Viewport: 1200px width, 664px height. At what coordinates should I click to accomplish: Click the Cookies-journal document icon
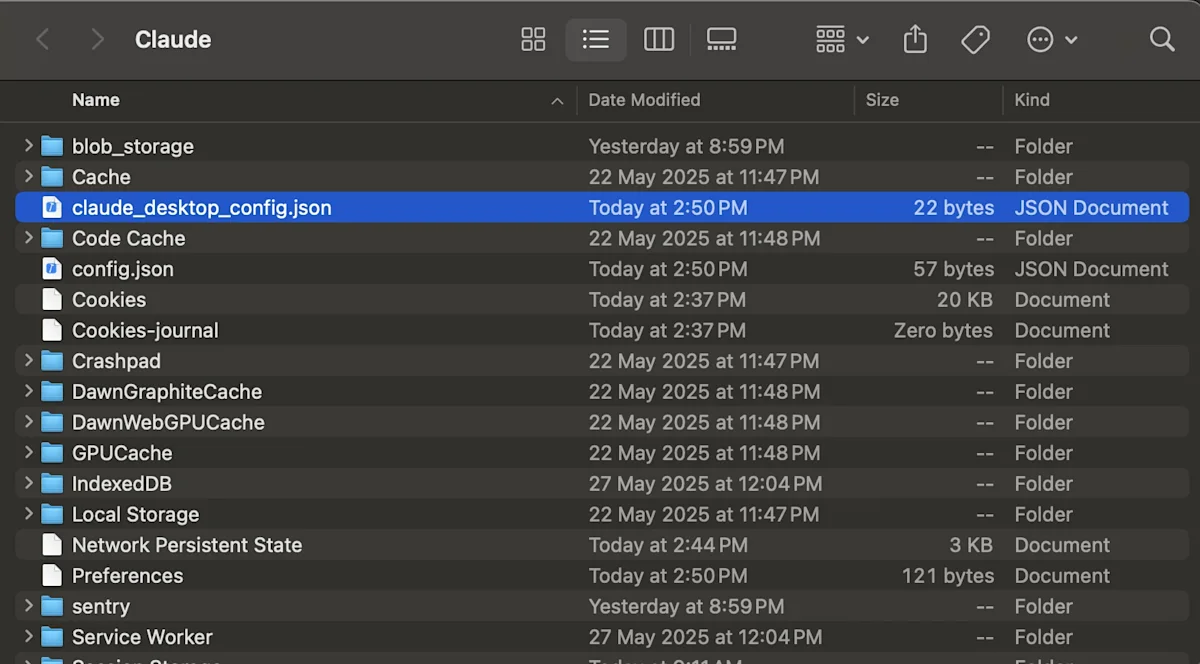click(52, 330)
